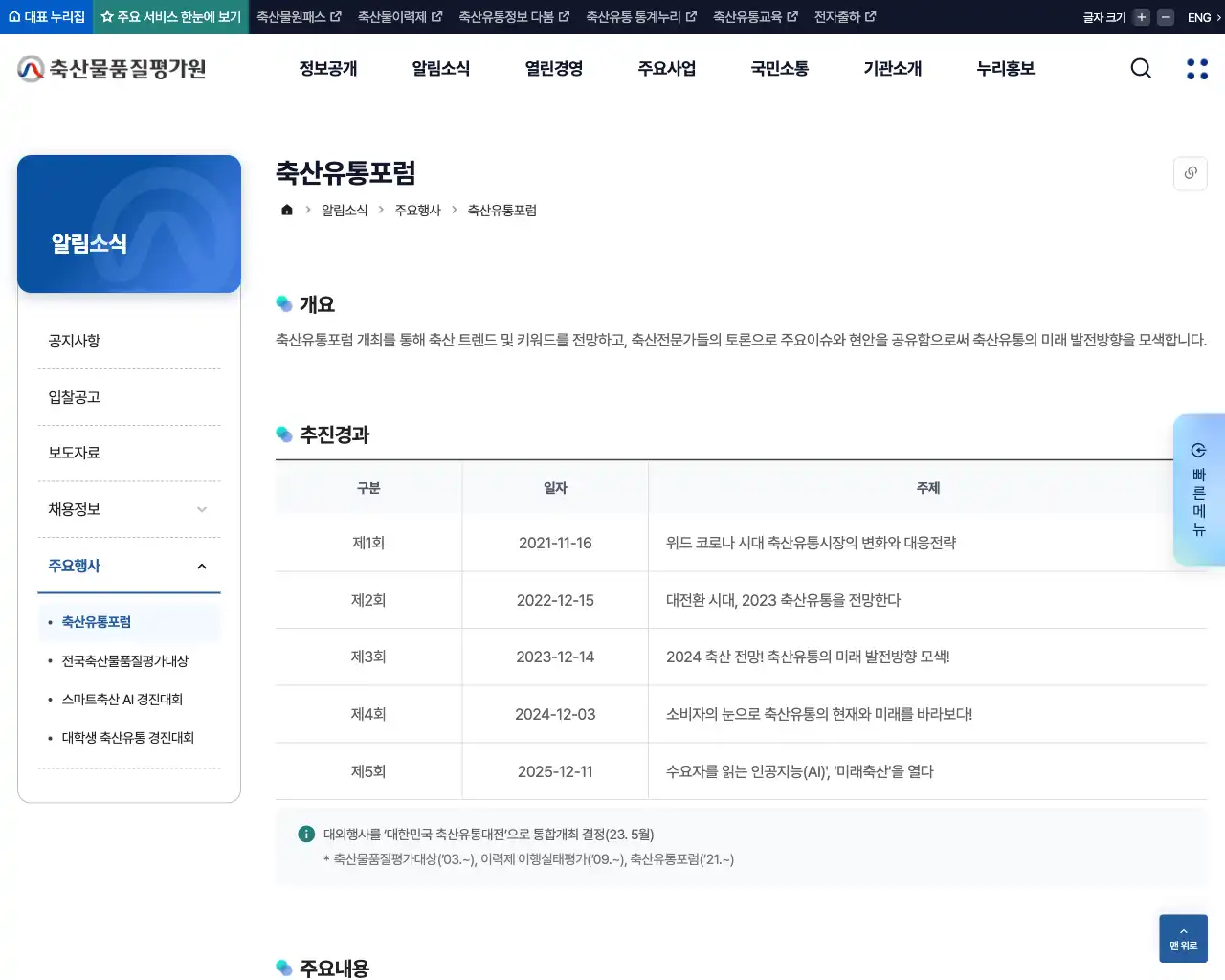Open the full menu grid icon
This screenshot has height=980, width=1225.
[x=1196, y=68]
